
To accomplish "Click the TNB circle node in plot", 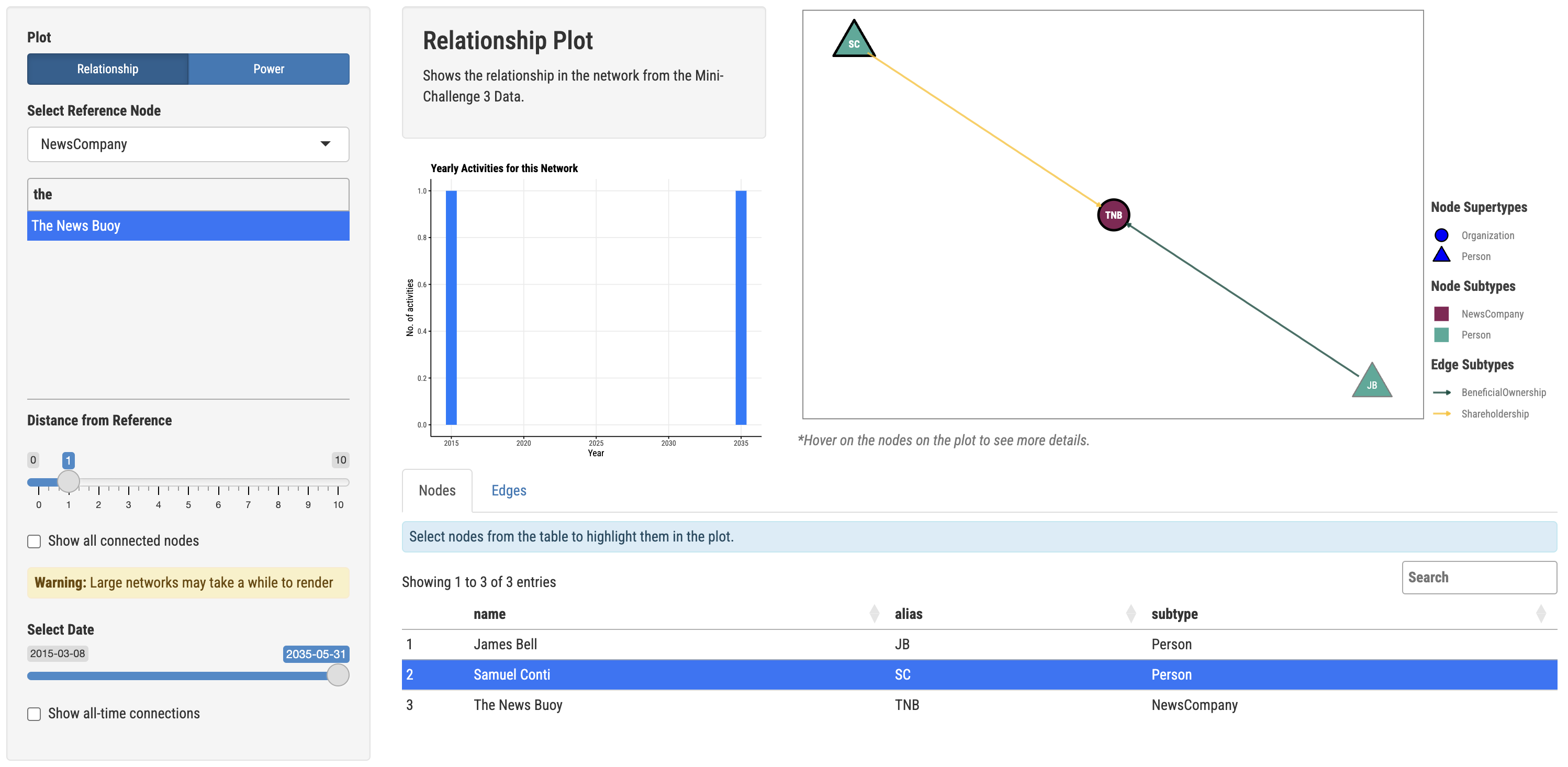I will (x=1113, y=215).
